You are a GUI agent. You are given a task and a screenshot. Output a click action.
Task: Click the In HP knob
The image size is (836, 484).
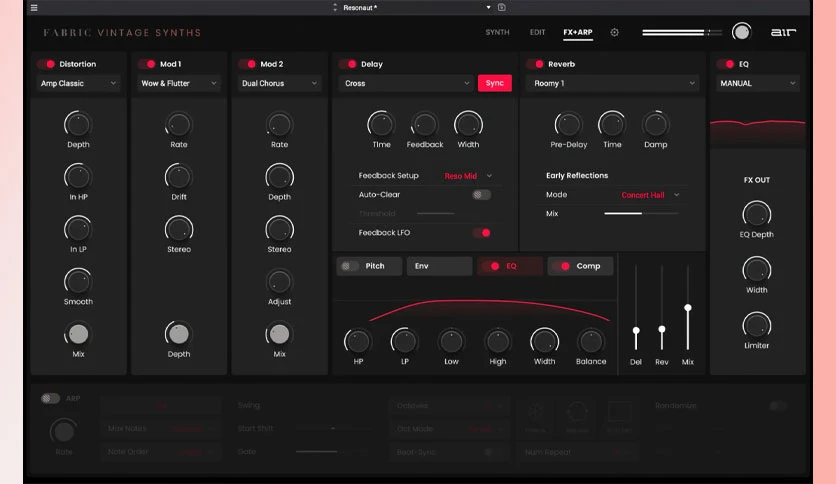[x=78, y=177]
